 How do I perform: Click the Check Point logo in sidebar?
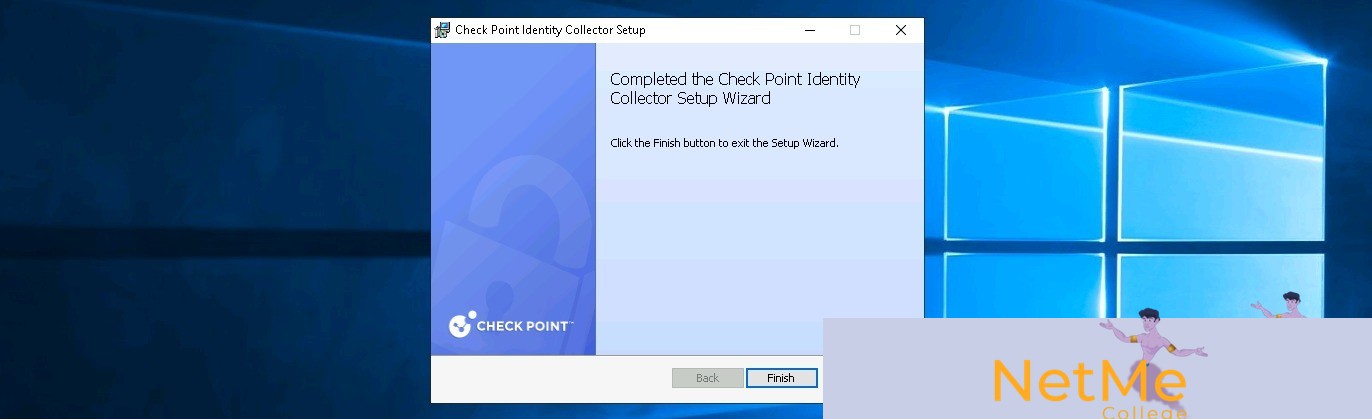pyautogui.click(x=511, y=325)
